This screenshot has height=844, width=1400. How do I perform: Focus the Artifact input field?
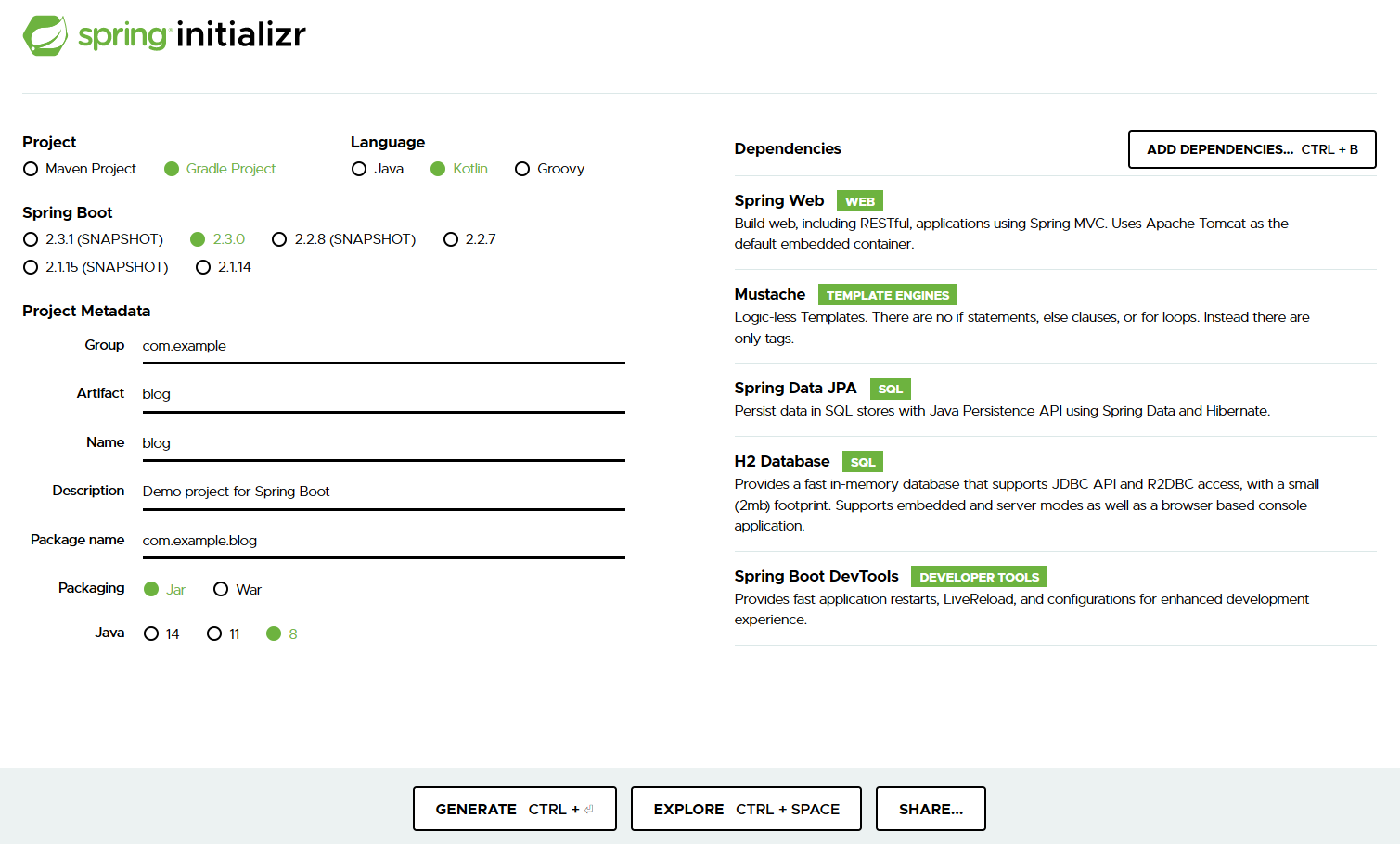click(384, 394)
